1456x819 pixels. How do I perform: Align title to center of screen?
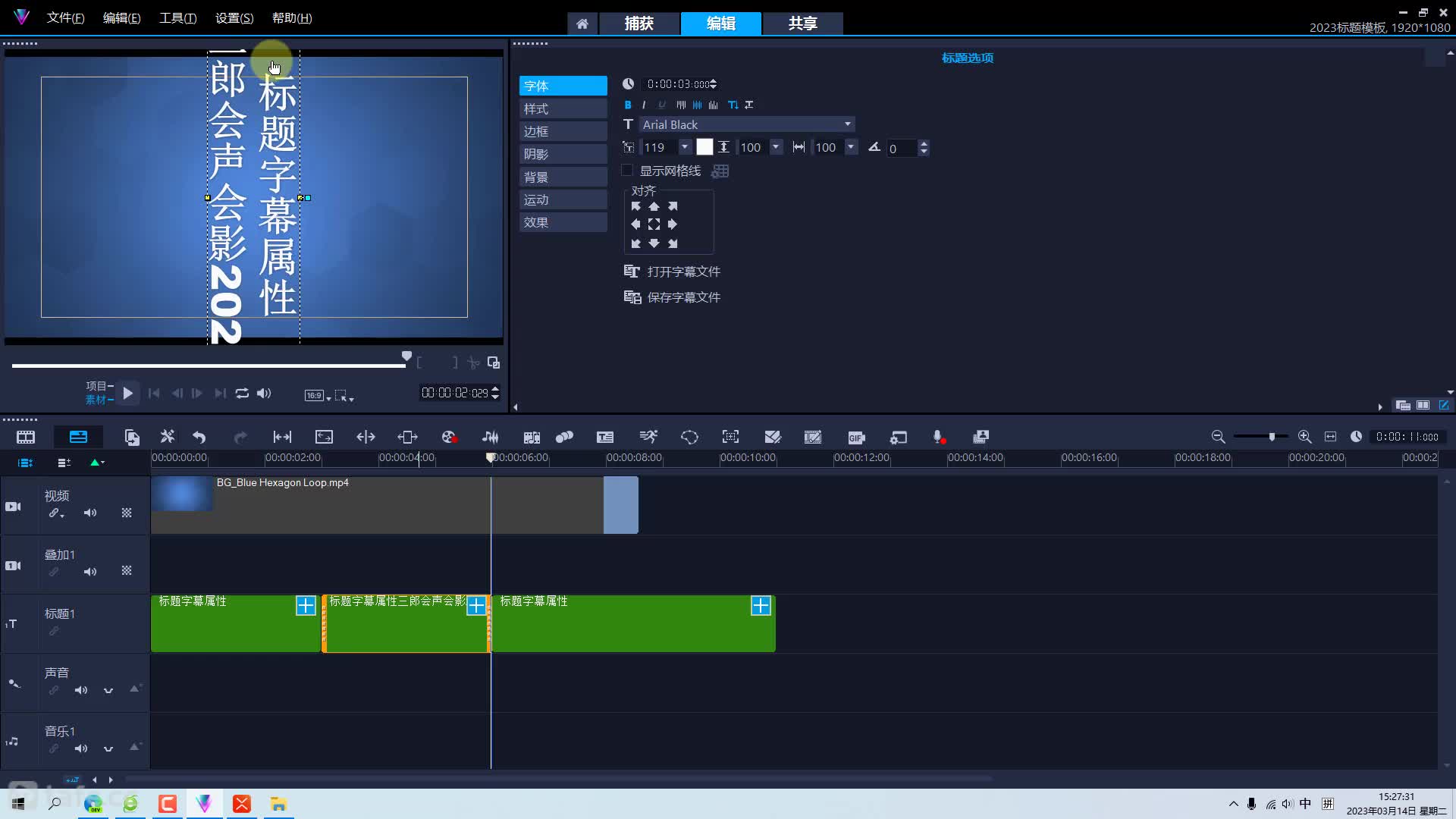point(654,224)
